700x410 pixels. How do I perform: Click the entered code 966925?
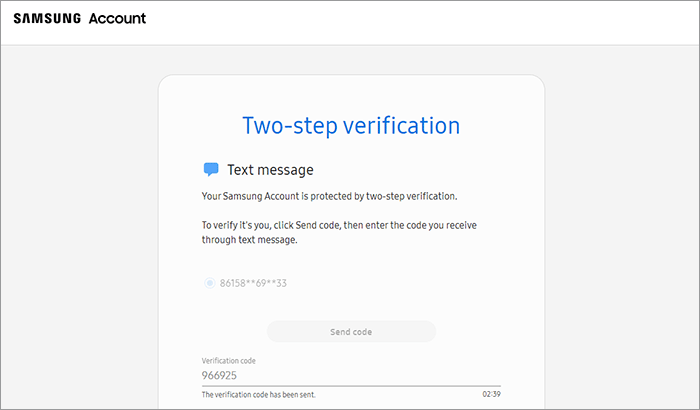tap(220, 377)
